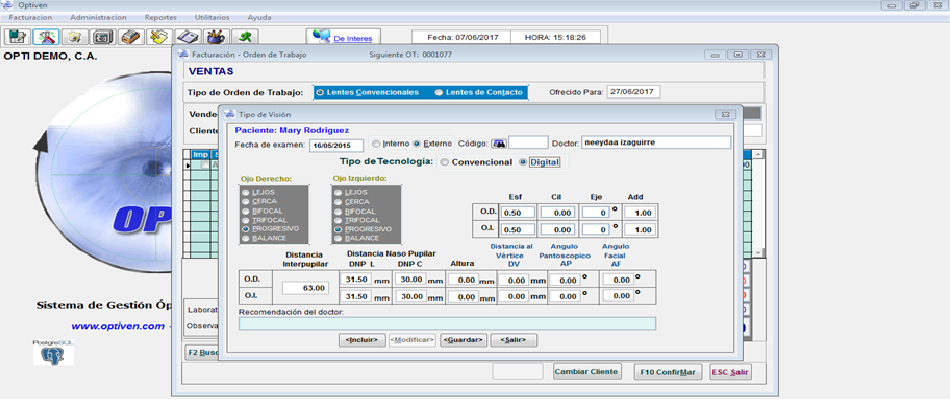This screenshot has width=950, height=400.
Task: Click the highlighted second toolbar icon
Action: coord(45,37)
